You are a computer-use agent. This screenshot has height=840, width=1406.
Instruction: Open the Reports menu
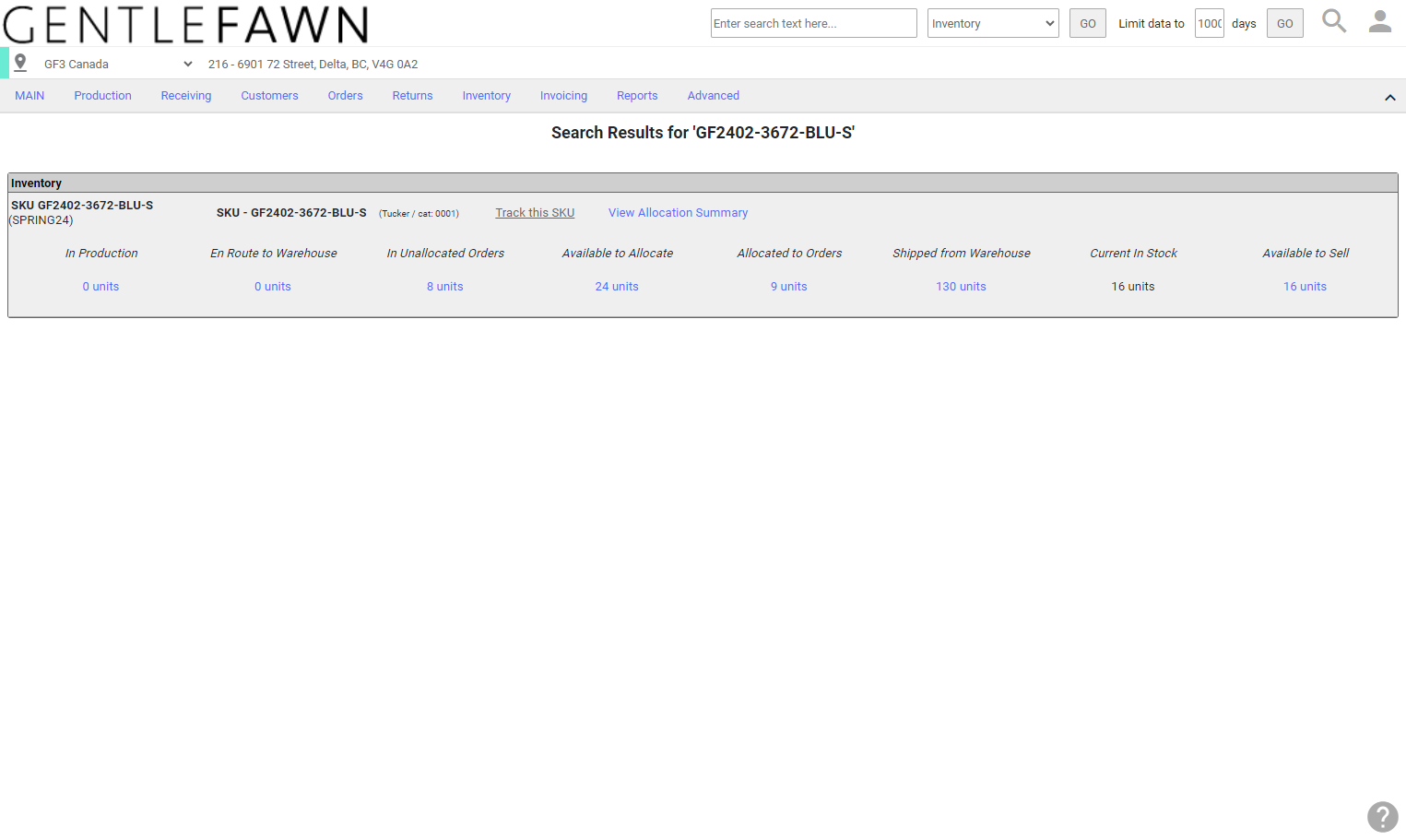pos(637,96)
